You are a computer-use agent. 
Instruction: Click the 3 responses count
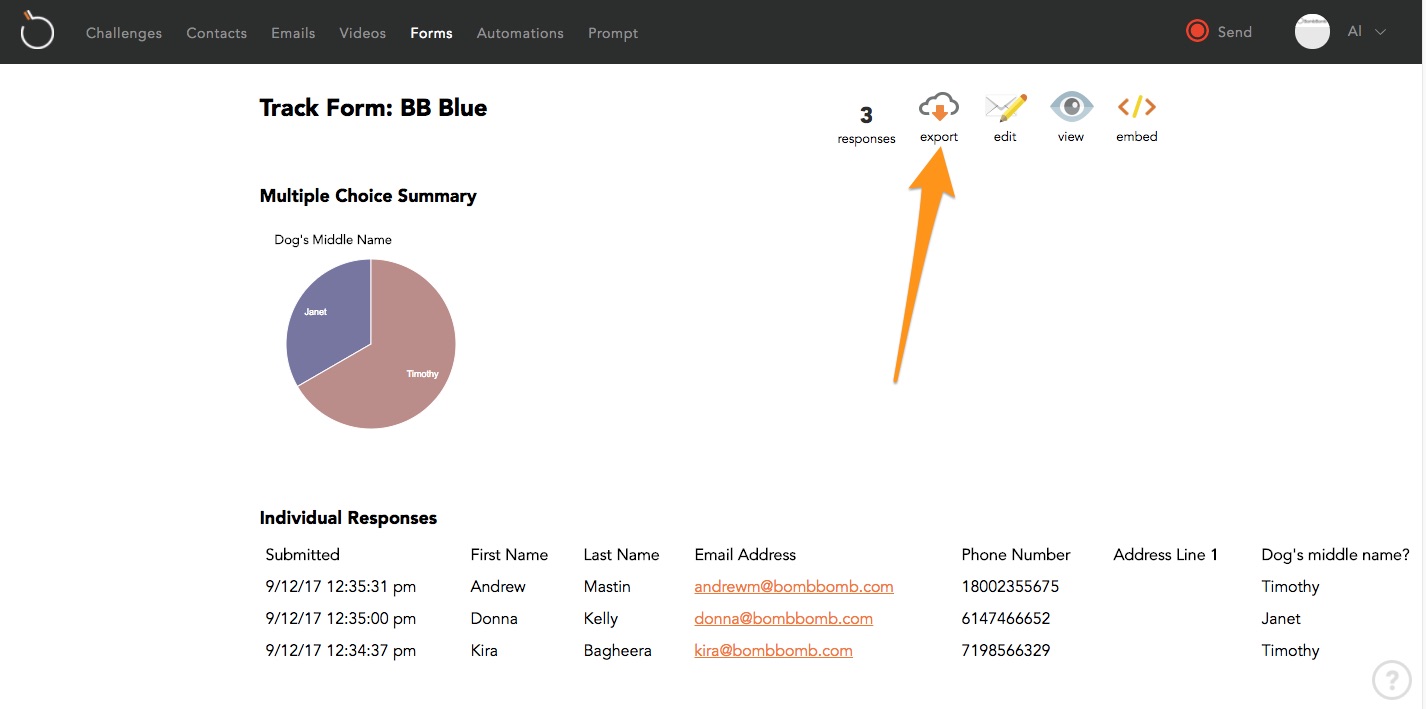[x=866, y=125]
